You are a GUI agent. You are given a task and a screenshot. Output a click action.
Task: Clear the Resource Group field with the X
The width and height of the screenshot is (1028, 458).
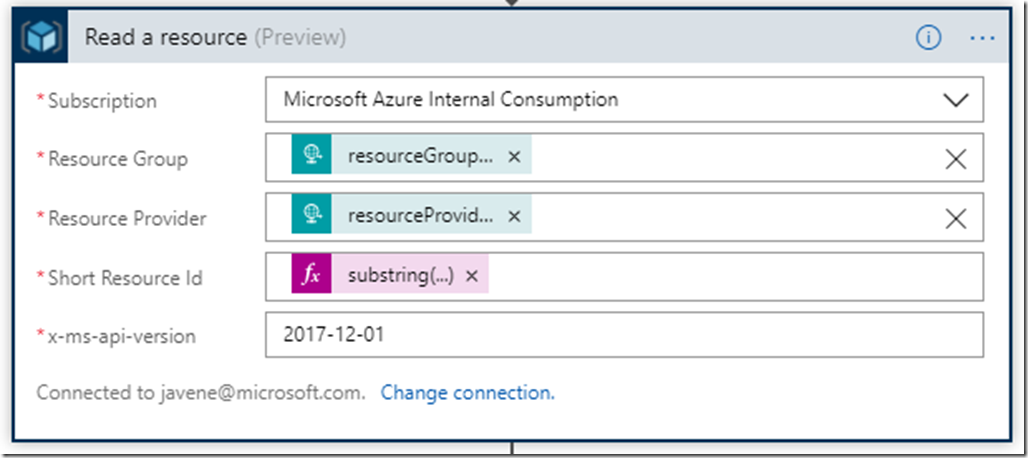pyautogui.click(x=956, y=159)
